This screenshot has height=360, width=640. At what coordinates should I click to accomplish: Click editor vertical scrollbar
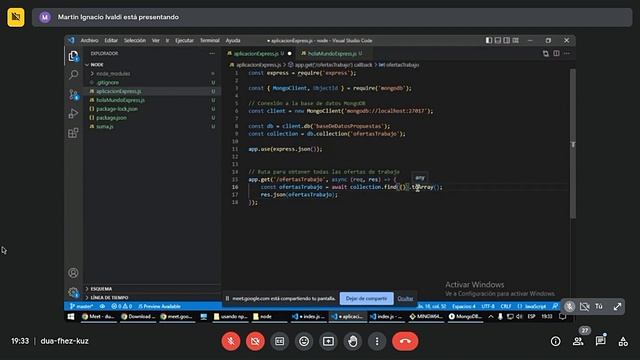point(573,144)
